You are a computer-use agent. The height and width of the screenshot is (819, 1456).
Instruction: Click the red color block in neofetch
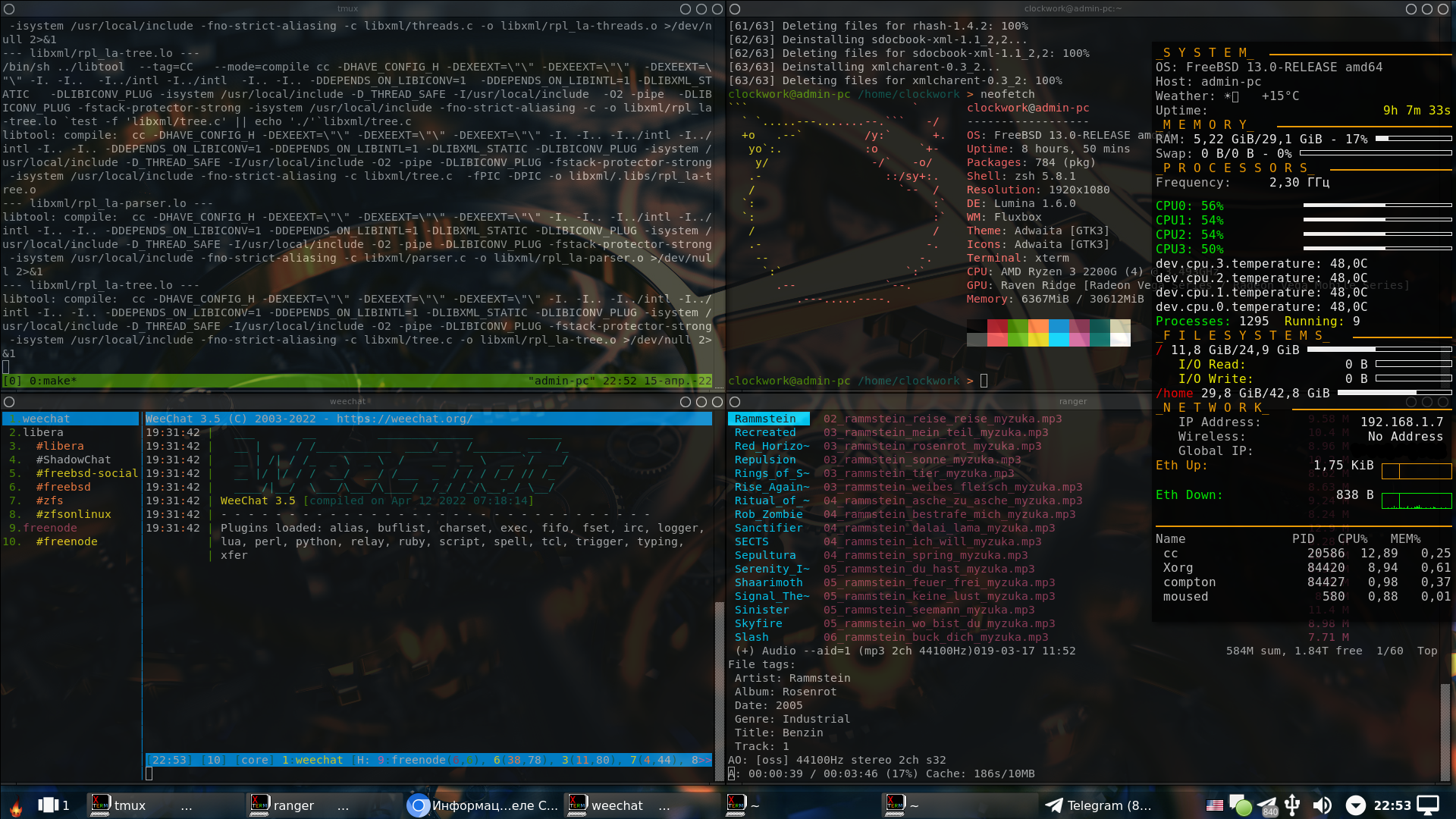pyautogui.click(x=997, y=326)
